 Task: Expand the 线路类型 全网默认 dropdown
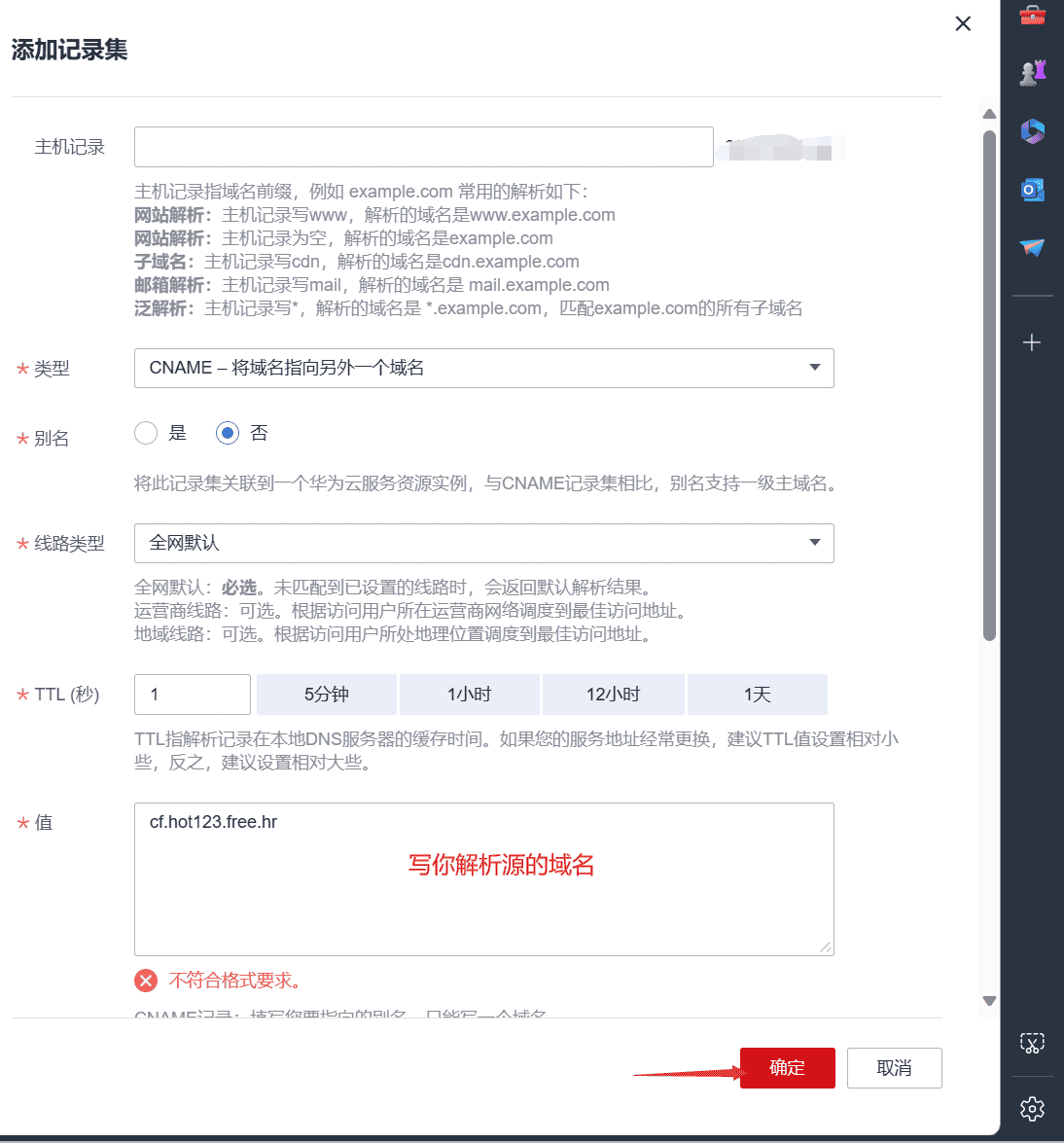484,543
